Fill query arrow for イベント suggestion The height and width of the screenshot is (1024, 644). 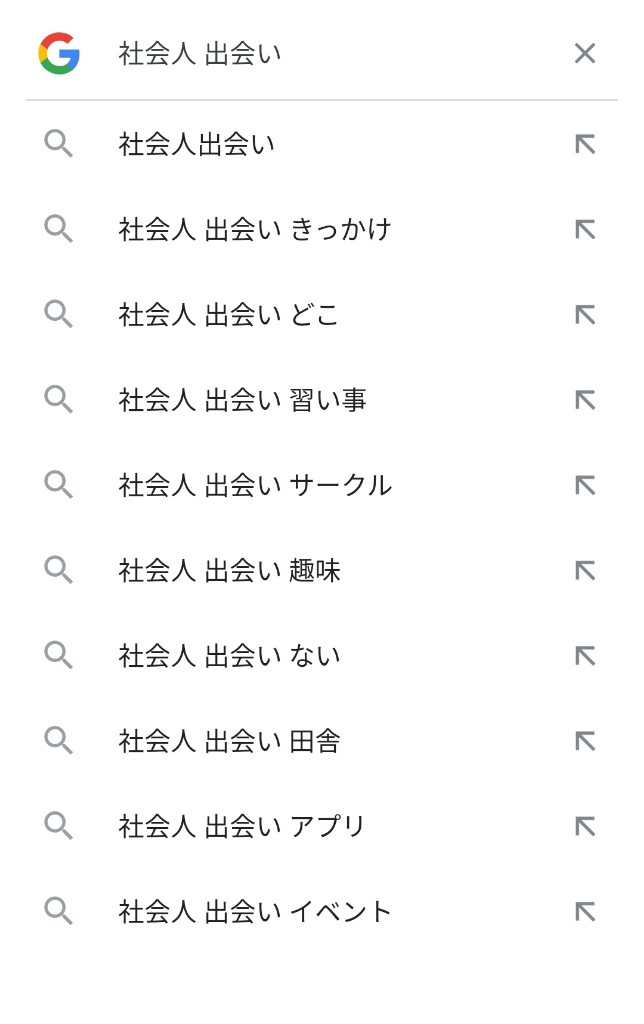point(585,912)
